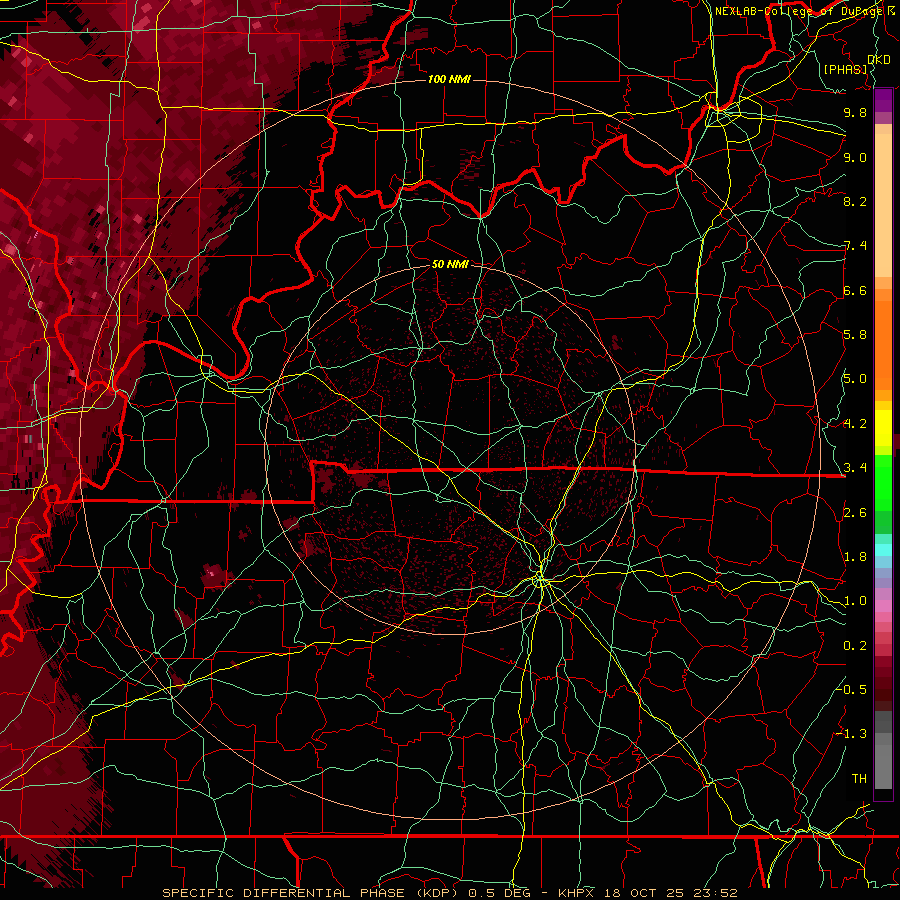Click the 100 NMI range ring label

[x=449, y=79]
